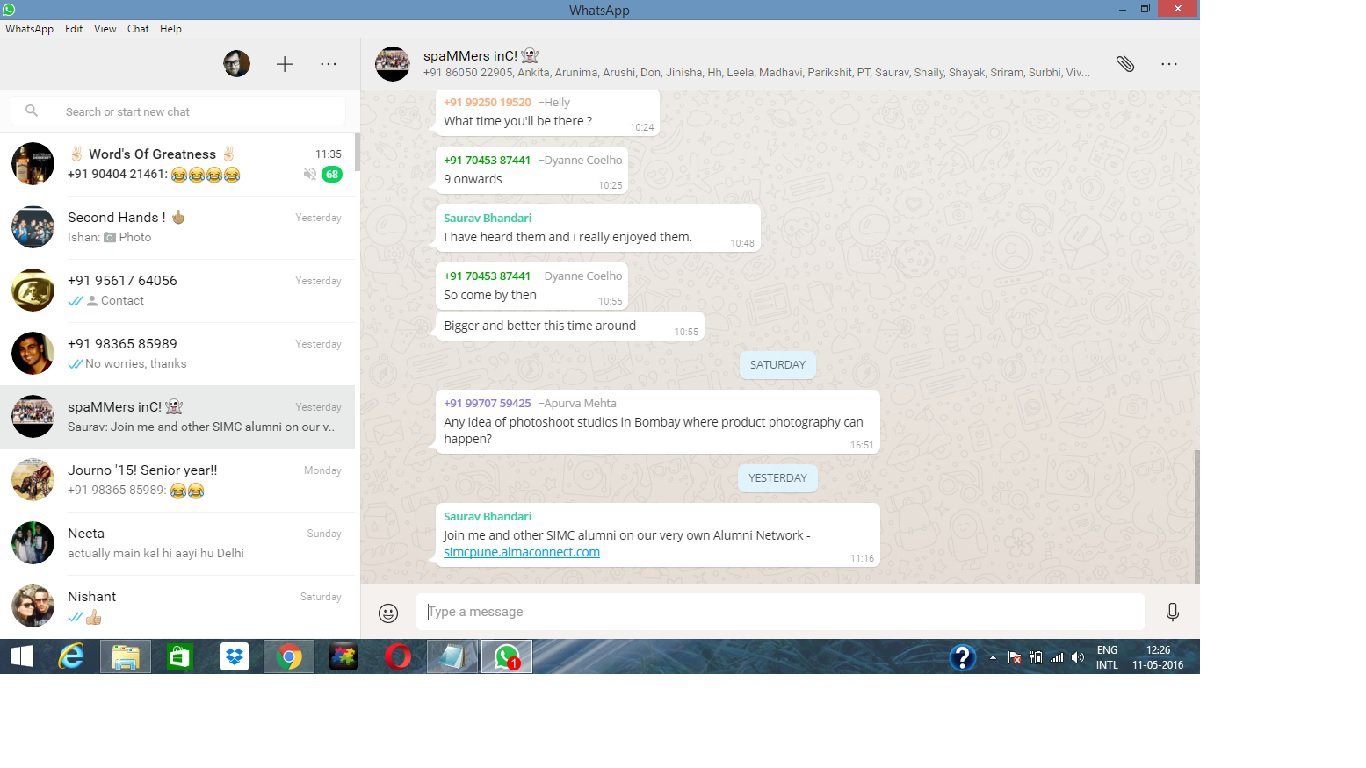Click conversation pane scrollbar
Image resolution: width=1366 pixels, height=768 pixels.
click(x=1197, y=516)
